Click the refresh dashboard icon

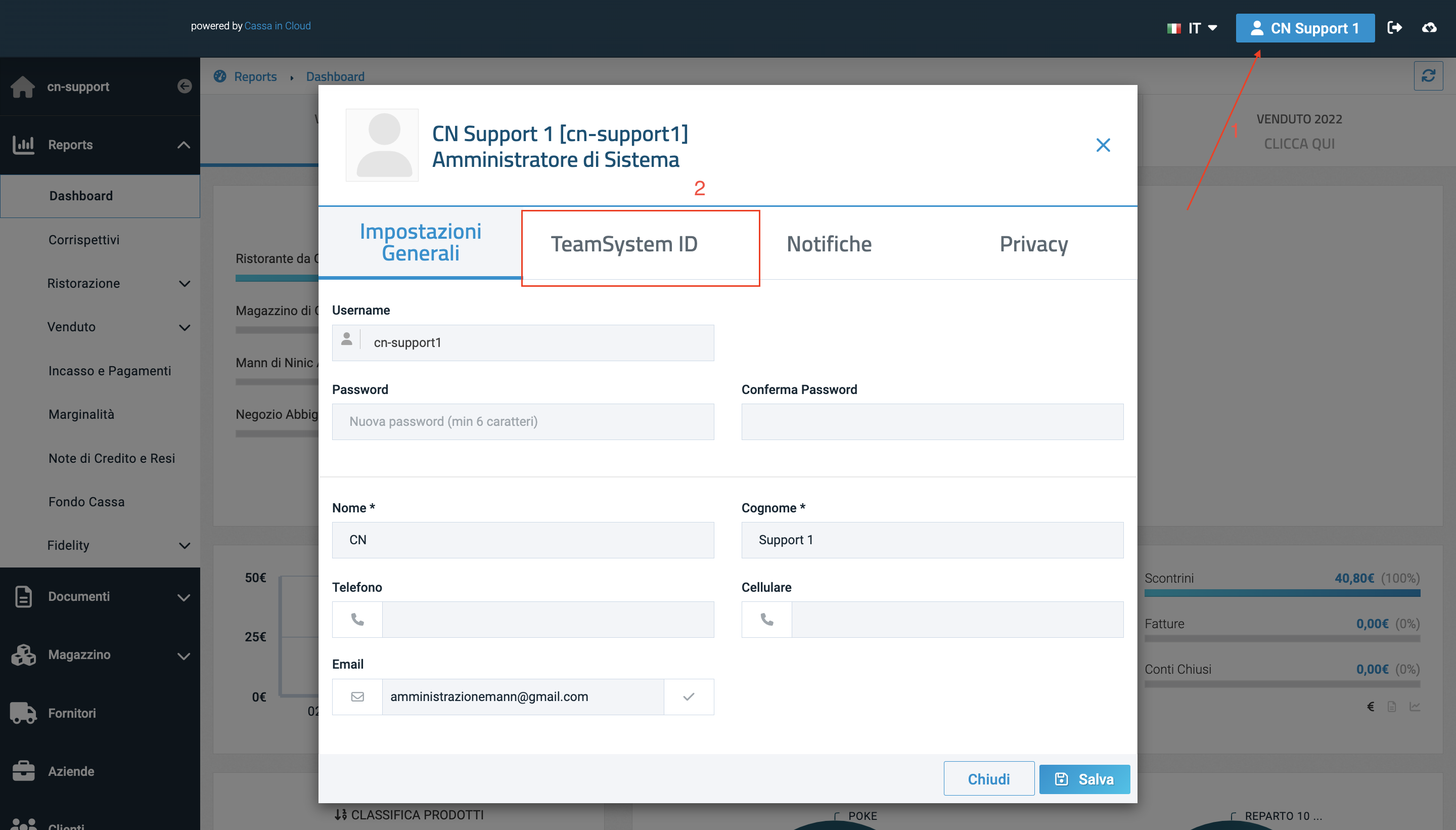pos(1428,76)
